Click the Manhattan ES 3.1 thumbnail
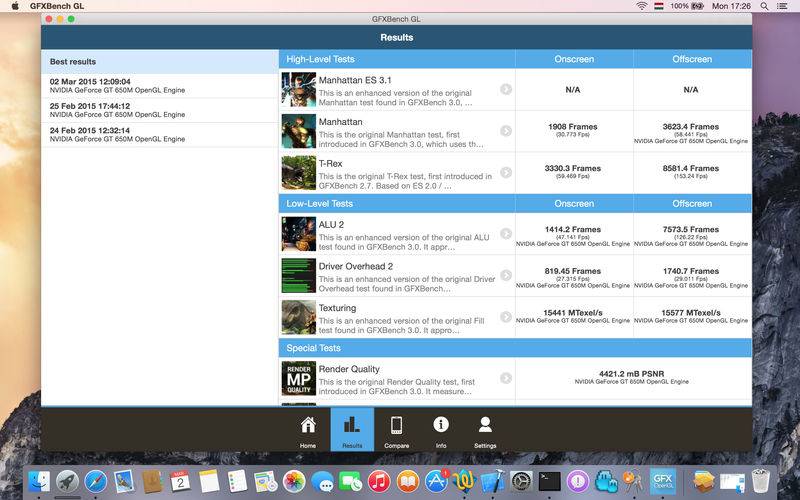Screen dimensions: 800x500 tap(298, 89)
